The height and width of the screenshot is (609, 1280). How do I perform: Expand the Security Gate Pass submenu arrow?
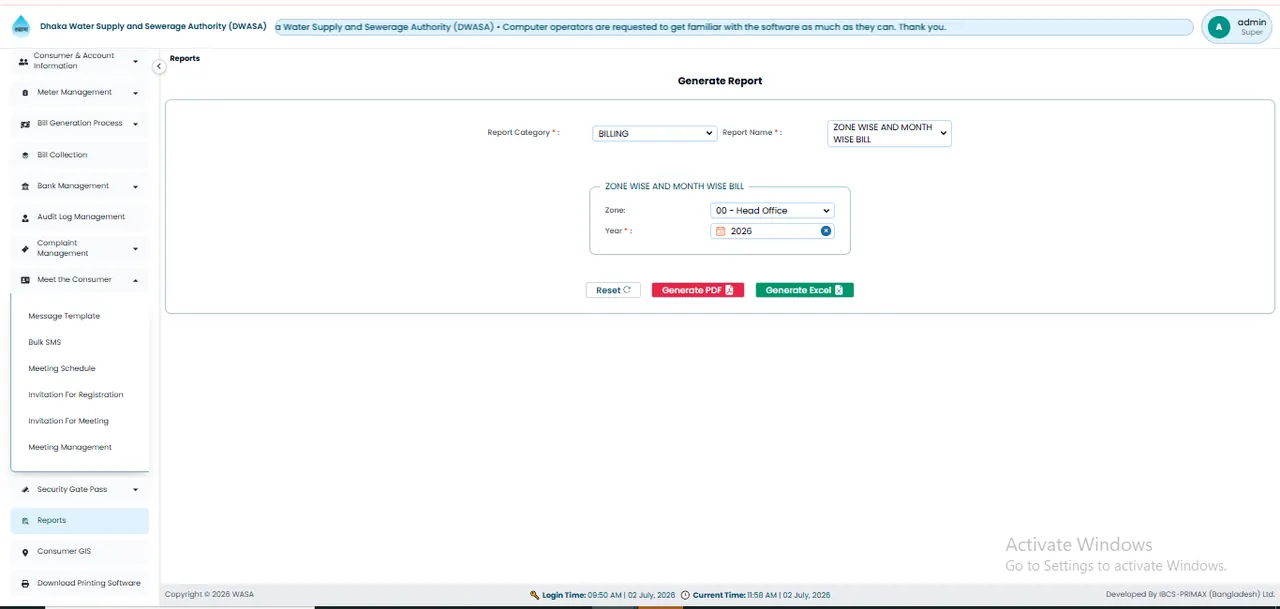(x=135, y=490)
